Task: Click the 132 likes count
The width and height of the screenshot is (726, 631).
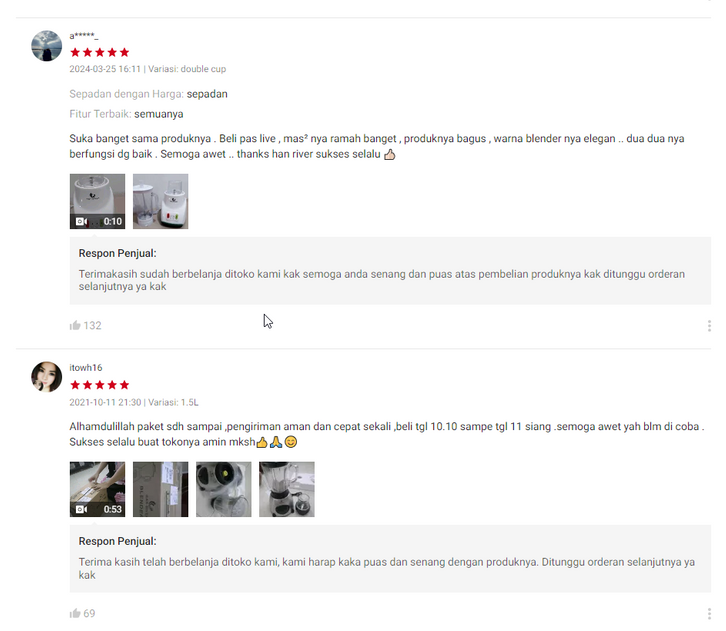Action: (x=92, y=325)
